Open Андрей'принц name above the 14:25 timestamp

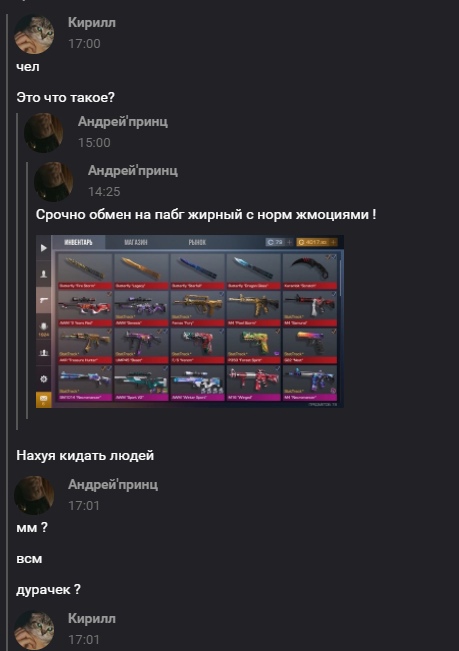tap(133, 170)
